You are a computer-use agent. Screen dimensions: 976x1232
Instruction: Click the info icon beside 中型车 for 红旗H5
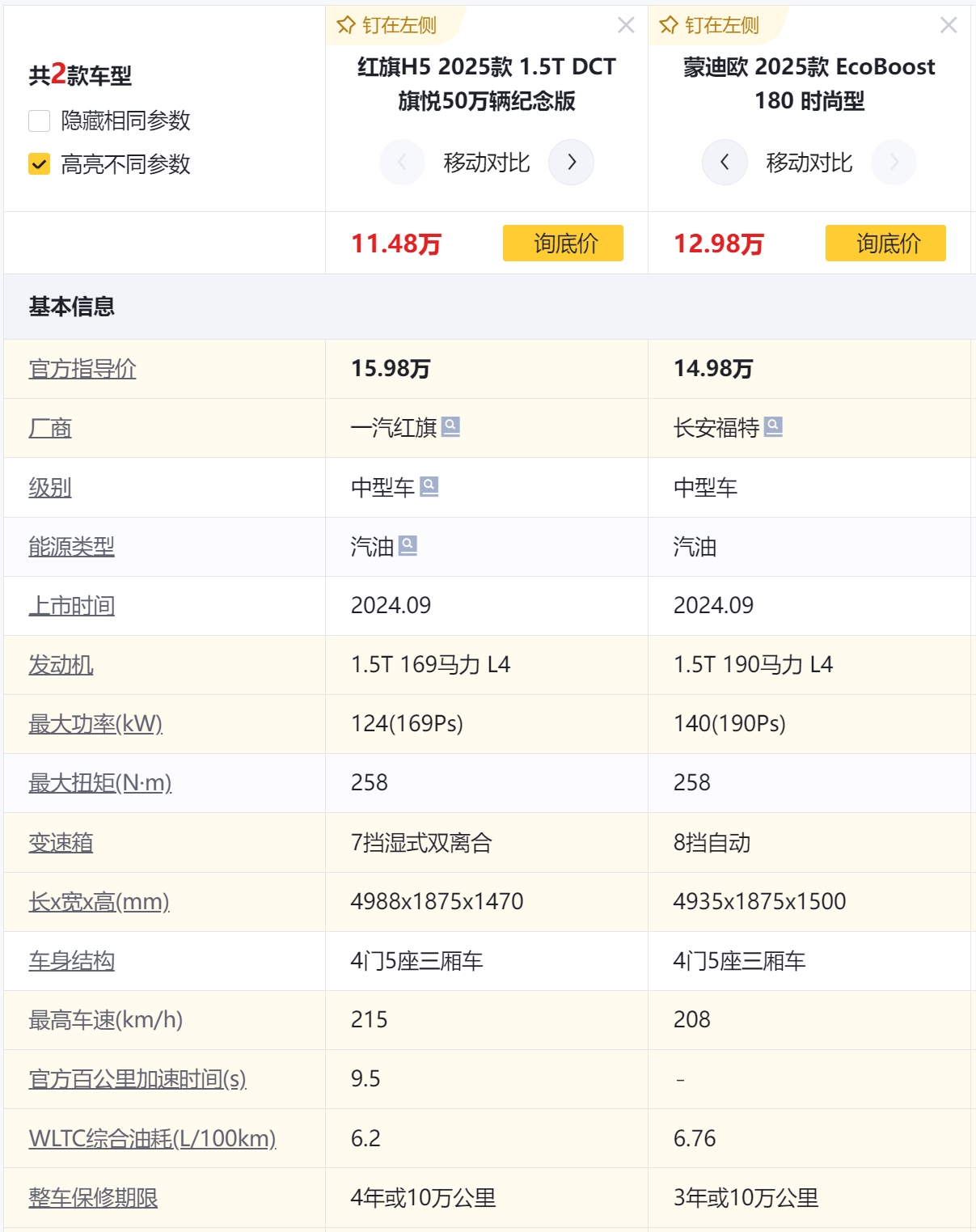(429, 486)
